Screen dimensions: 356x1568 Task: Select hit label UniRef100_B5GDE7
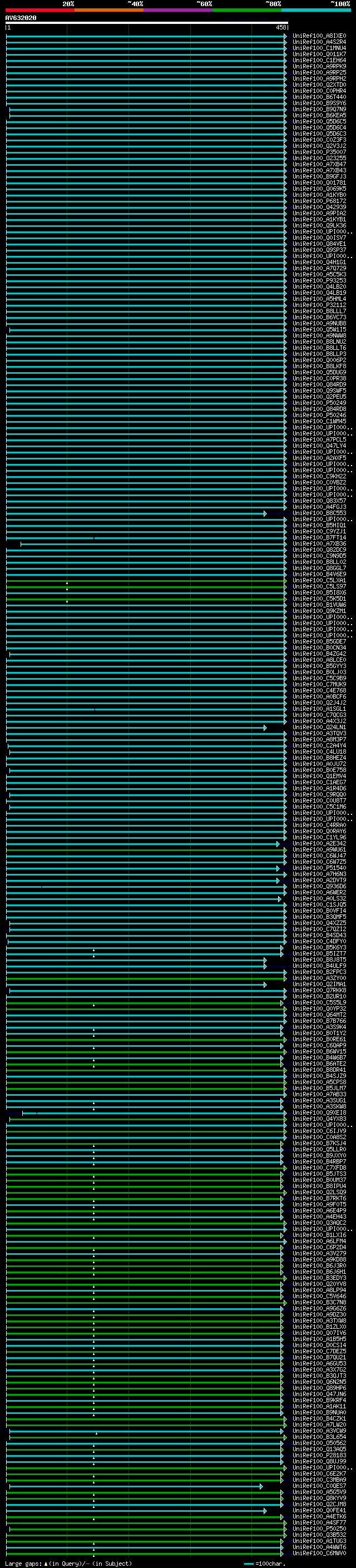pyautogui.click(x=319, y=641)
